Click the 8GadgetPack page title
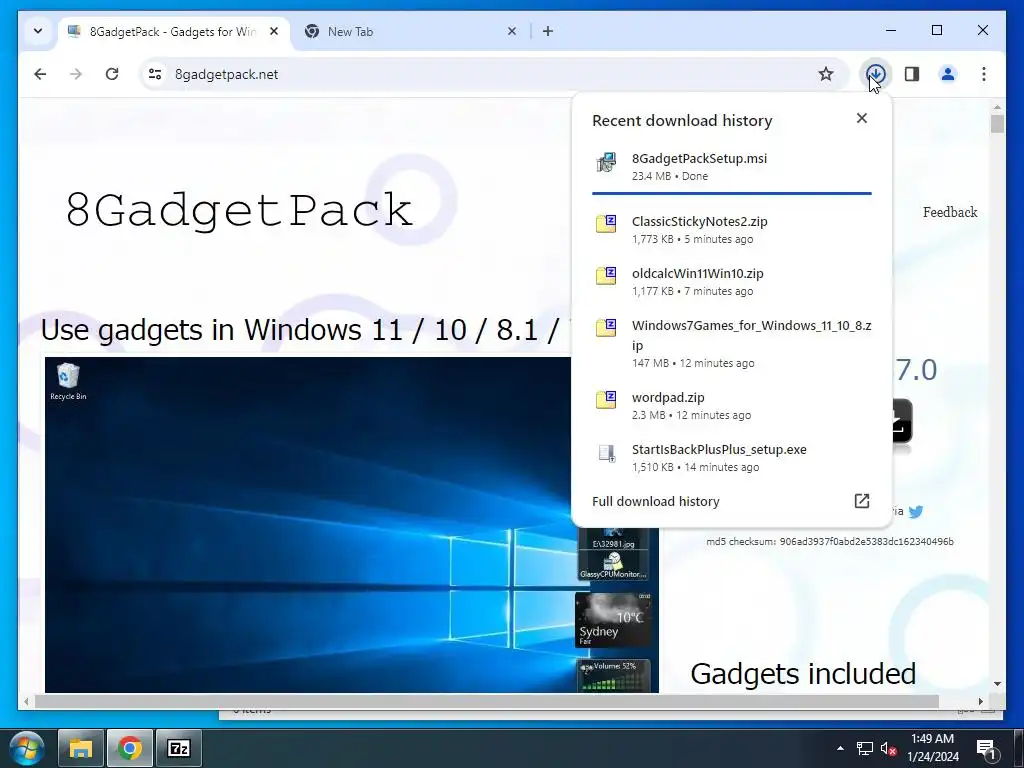The height and width of the screenshot is (768, 1024). pos(240,210)
